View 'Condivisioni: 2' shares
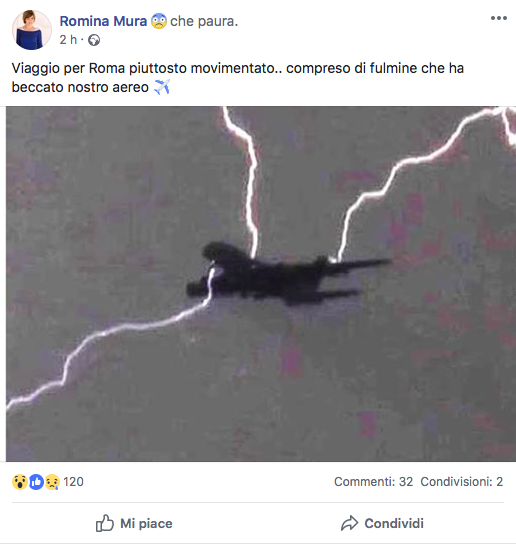This screenshot has height=546, width=516. point(462,482)
